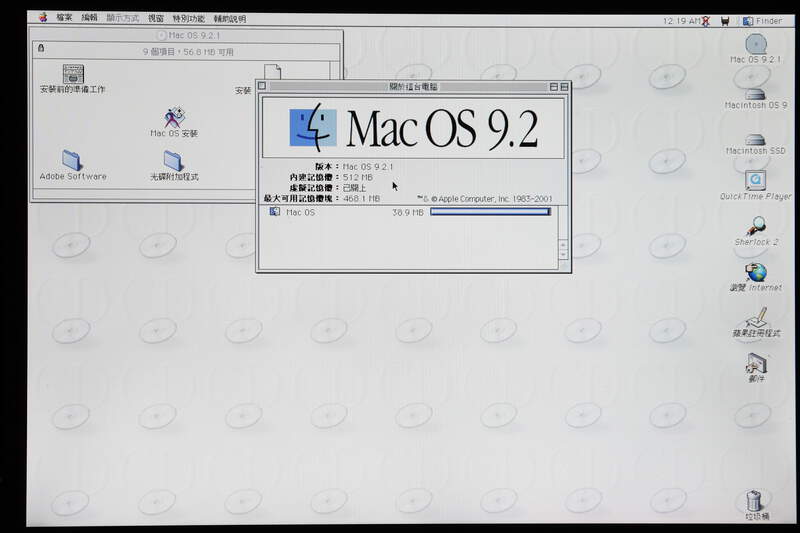Click the Mac OS app icon in the memory list

coord(274,212)
